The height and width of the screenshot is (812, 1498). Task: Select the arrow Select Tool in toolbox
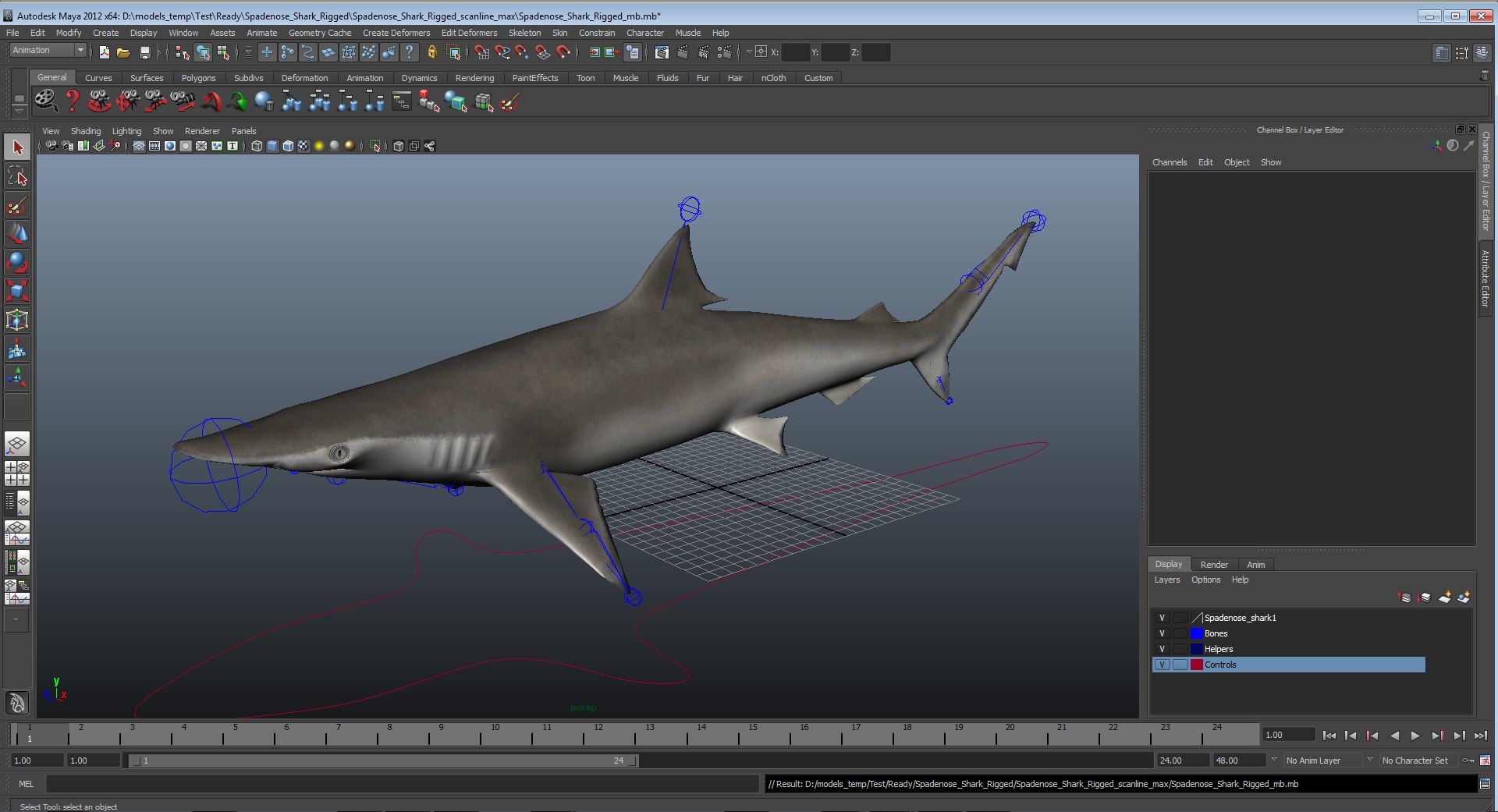click(x=17, y=147)
